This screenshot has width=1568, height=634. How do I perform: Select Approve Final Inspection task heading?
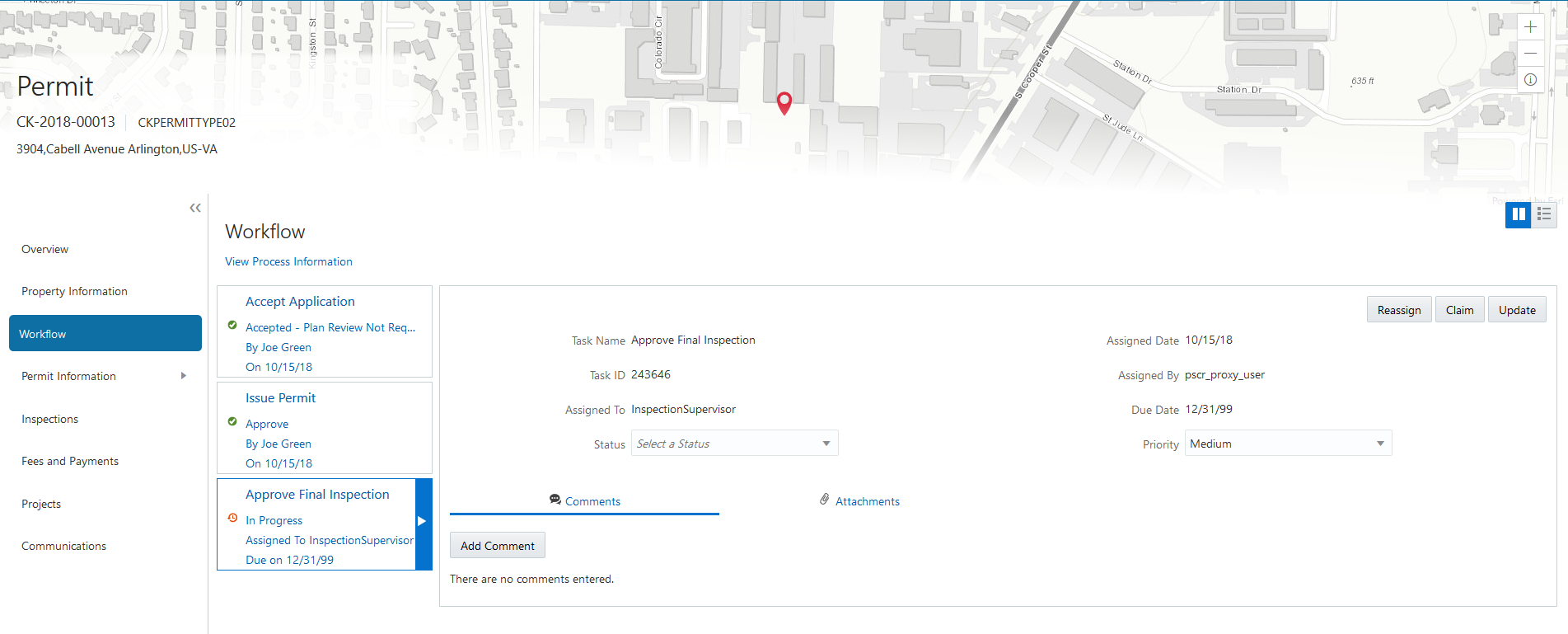point(317,494)
